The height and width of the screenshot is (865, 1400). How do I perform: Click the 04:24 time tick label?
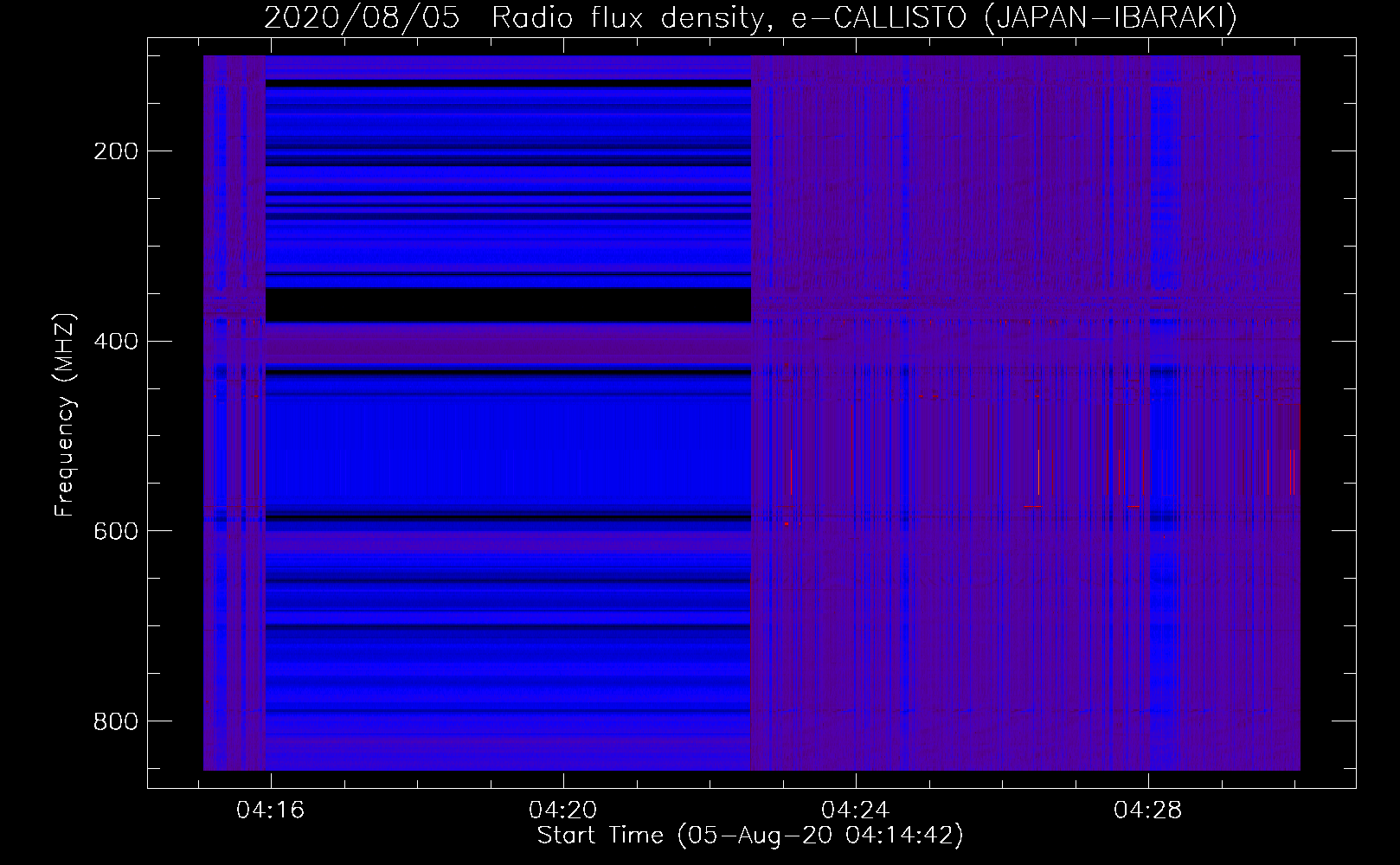click(x=856, y=811)
